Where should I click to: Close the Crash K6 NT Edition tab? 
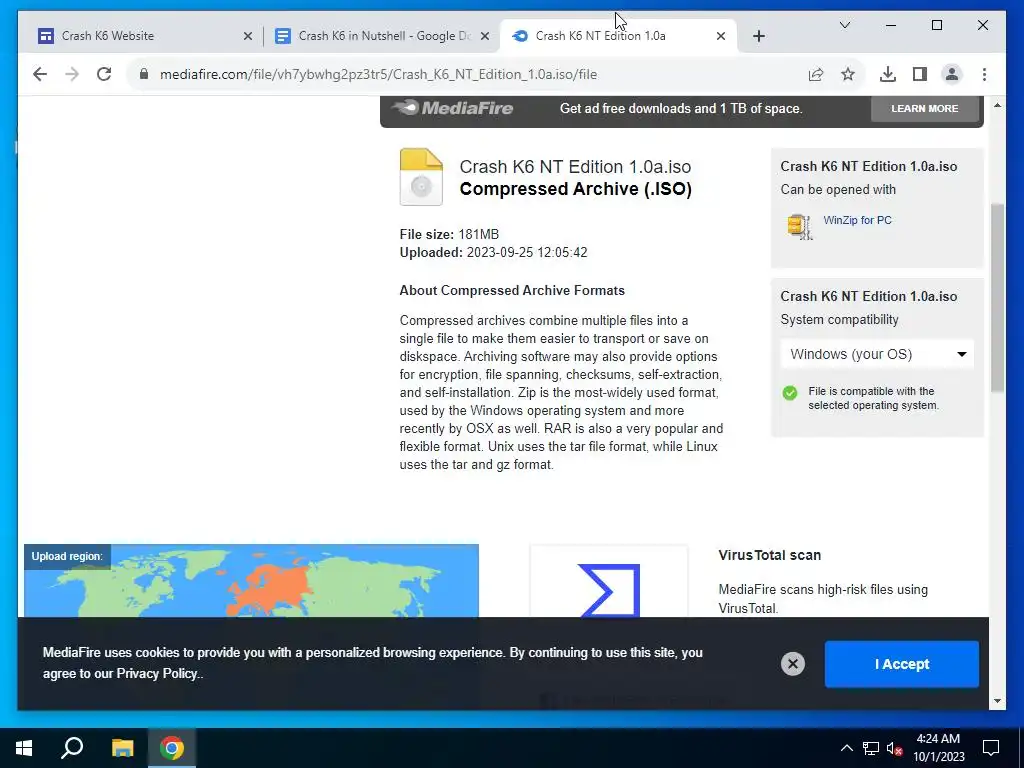721,37
